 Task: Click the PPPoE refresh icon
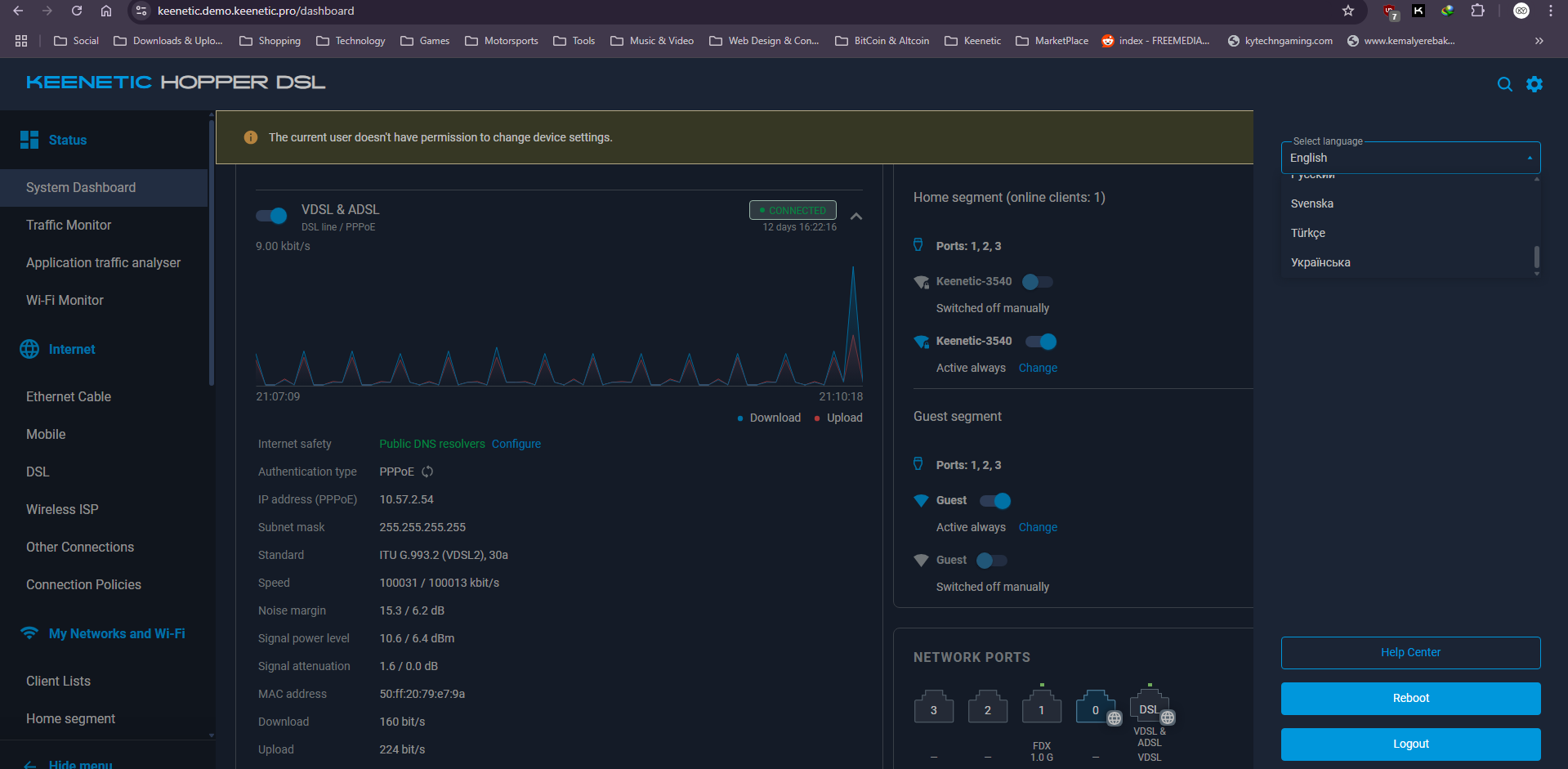coord(427,472)
